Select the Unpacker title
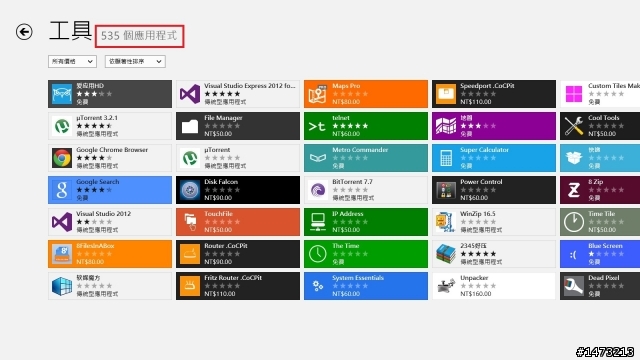Screen dimensions: 640x360 (474, 278)
